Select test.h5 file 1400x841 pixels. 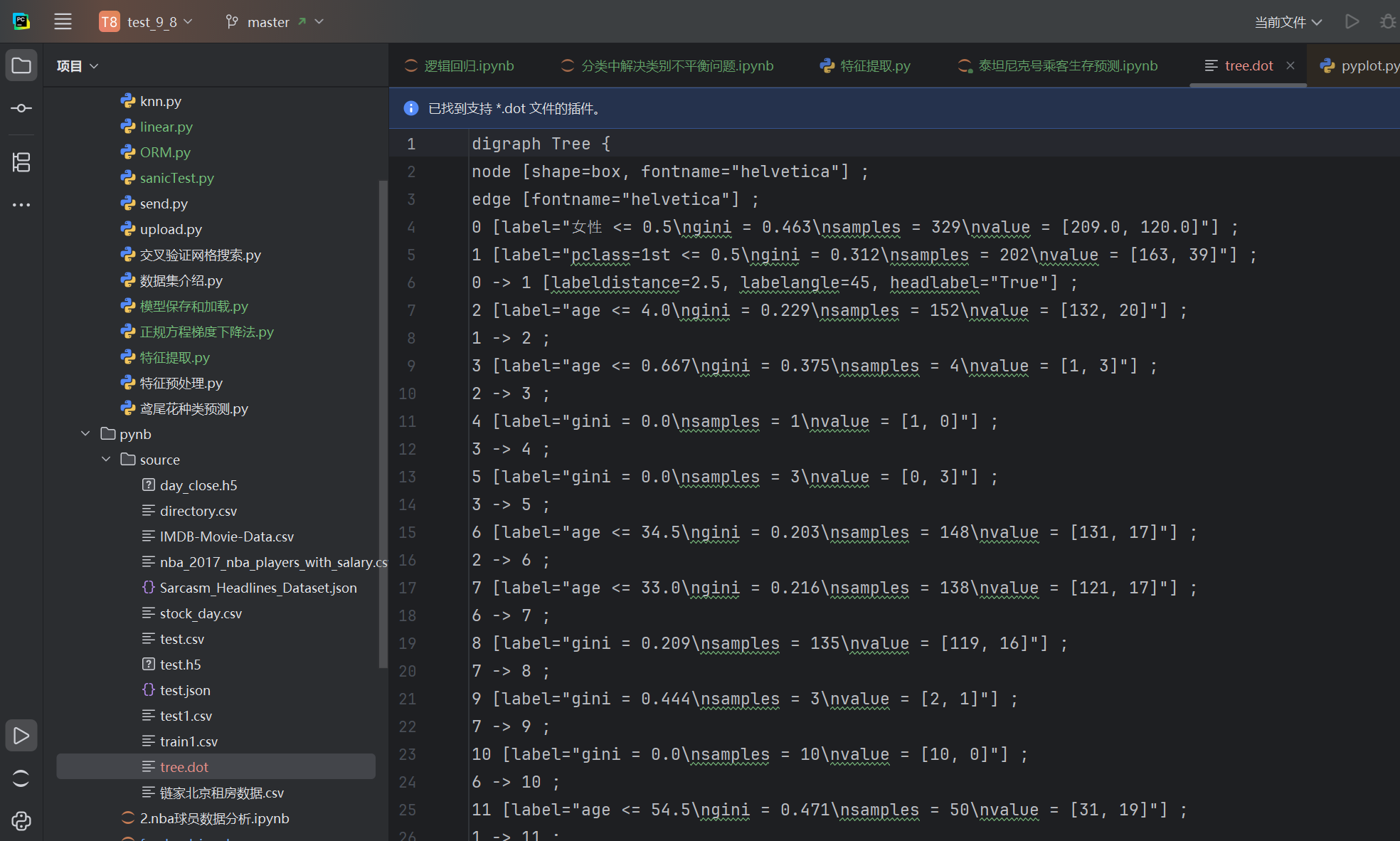(x=180, y=665)
